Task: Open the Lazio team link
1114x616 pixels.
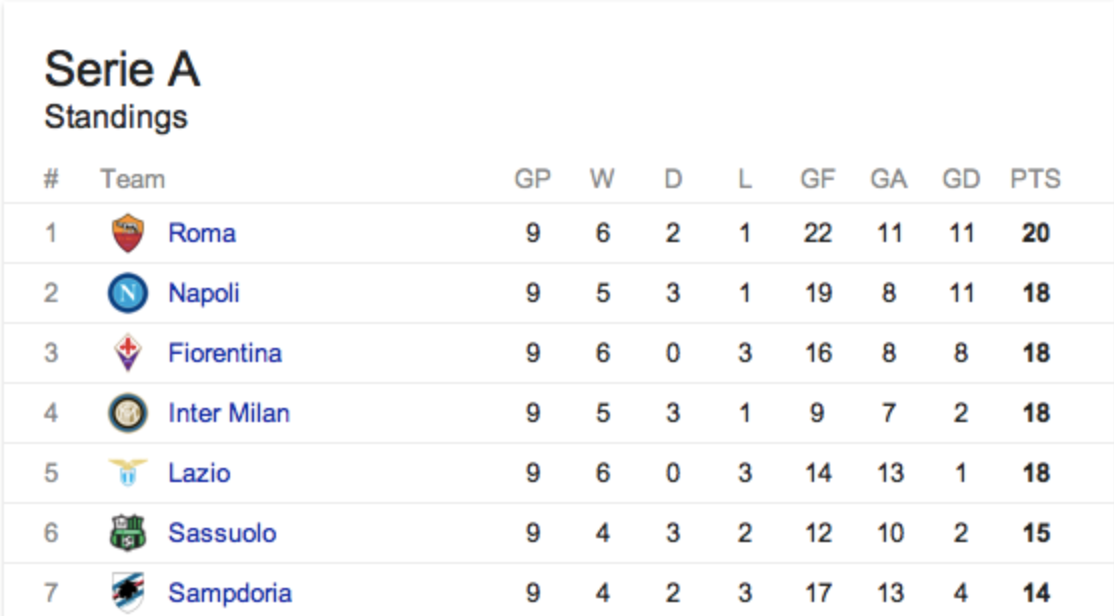Action: click(199, 473)
